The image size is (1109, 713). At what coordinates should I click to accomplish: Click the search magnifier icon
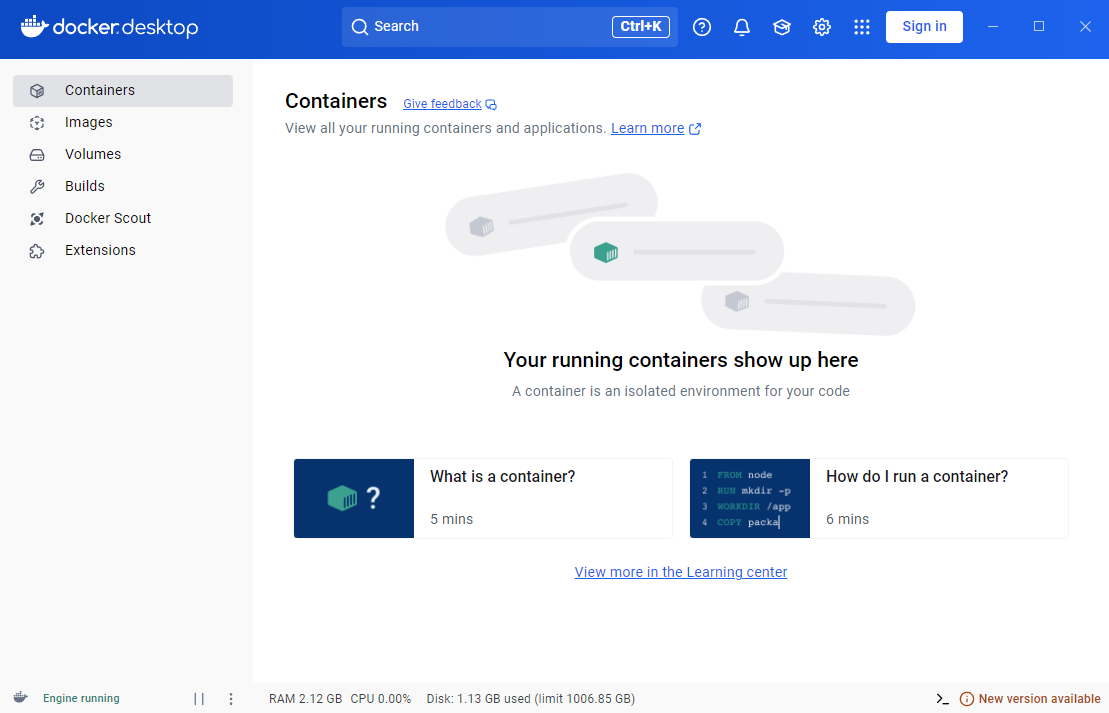point(360,27)
